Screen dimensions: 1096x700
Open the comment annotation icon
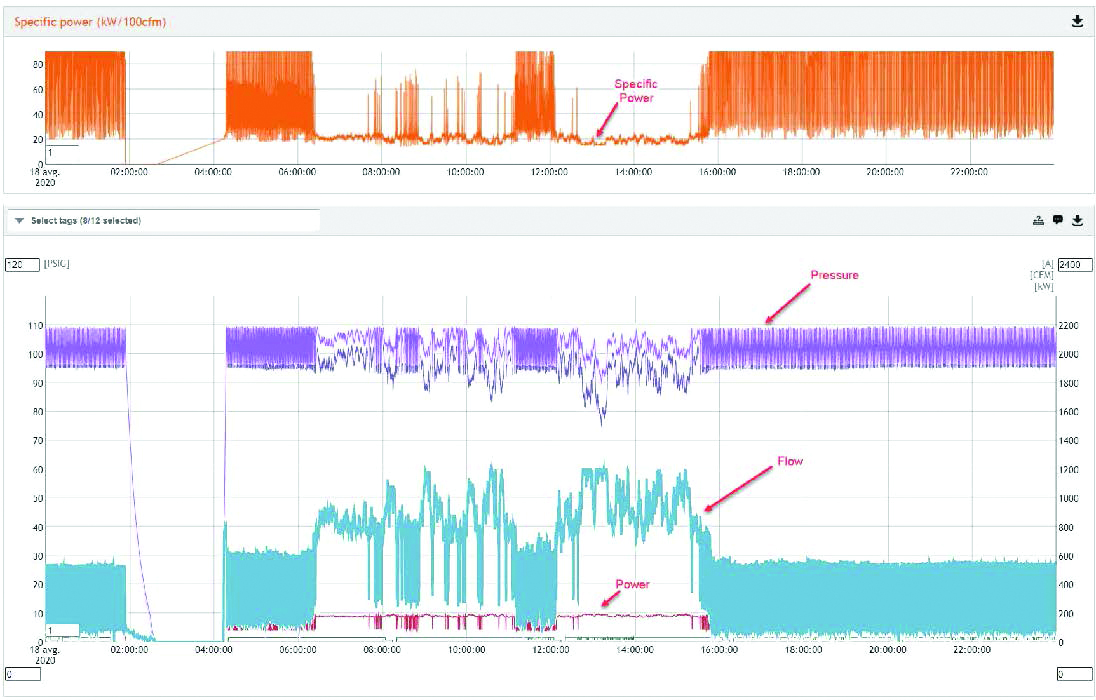[1058, 220]
